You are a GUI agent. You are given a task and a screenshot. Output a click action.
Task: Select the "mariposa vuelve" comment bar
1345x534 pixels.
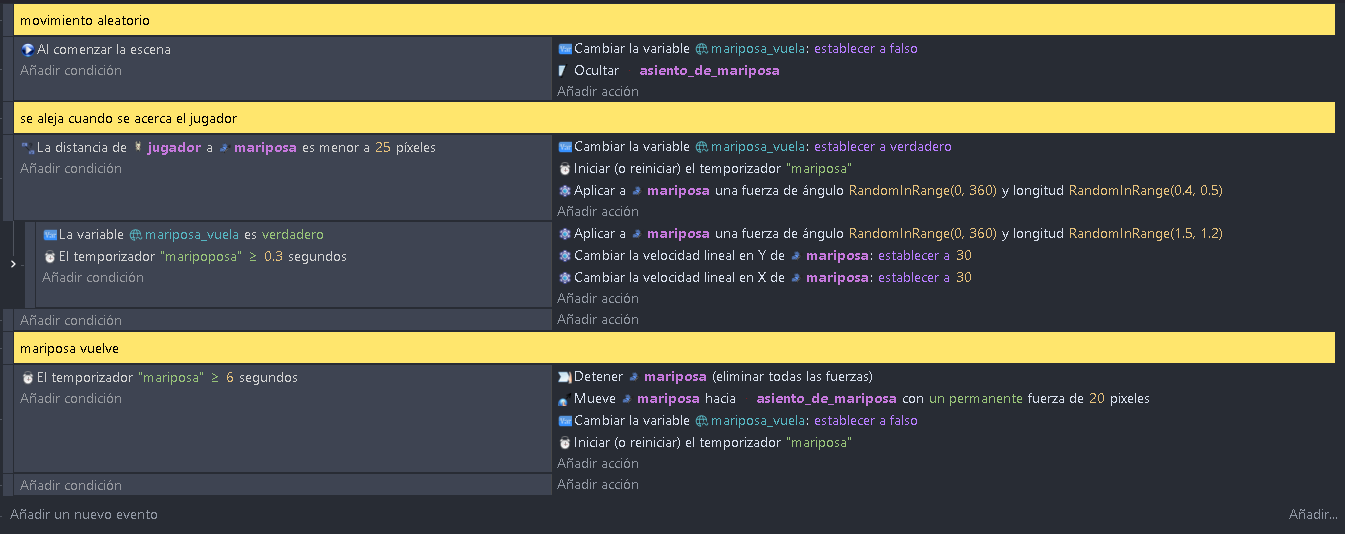click(x=675, y=348)
